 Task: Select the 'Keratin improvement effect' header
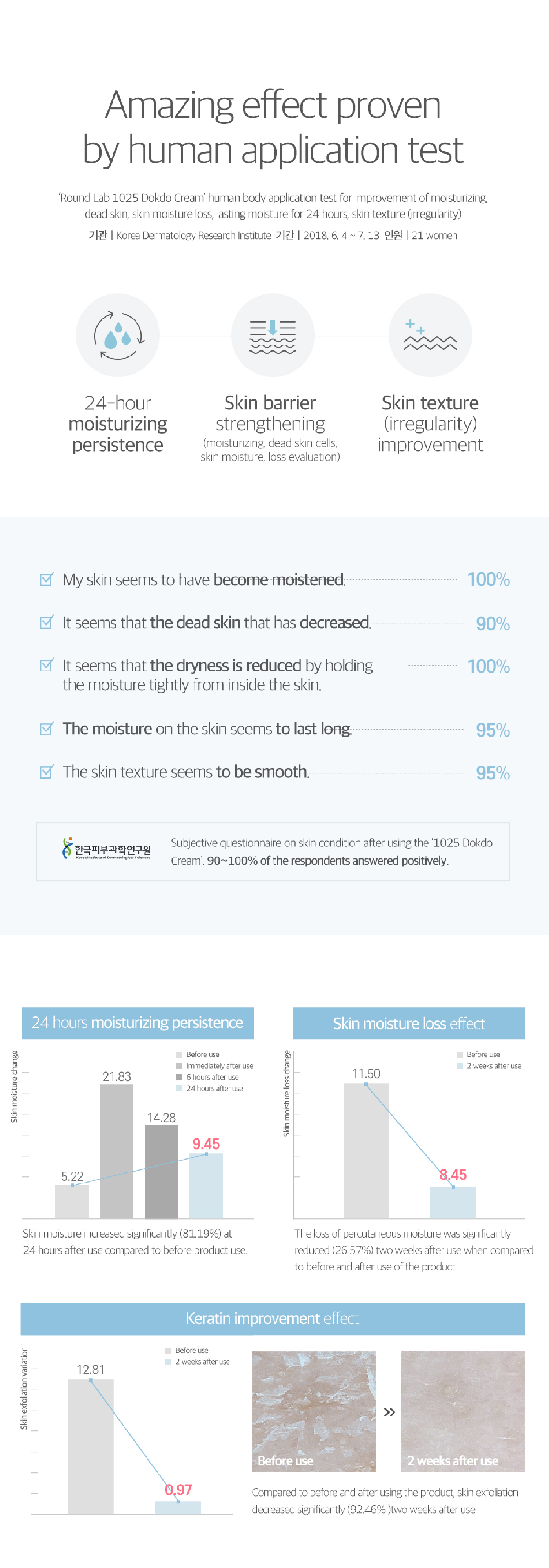(273, 1318)
